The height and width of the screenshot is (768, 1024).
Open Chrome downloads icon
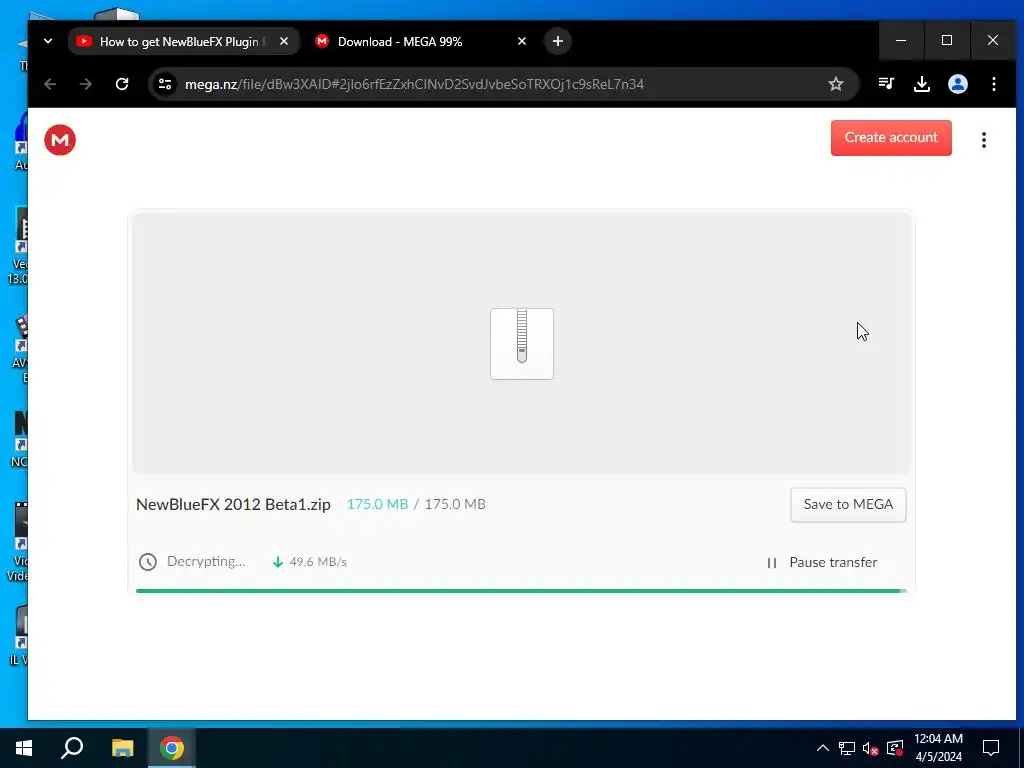(921, 84)
